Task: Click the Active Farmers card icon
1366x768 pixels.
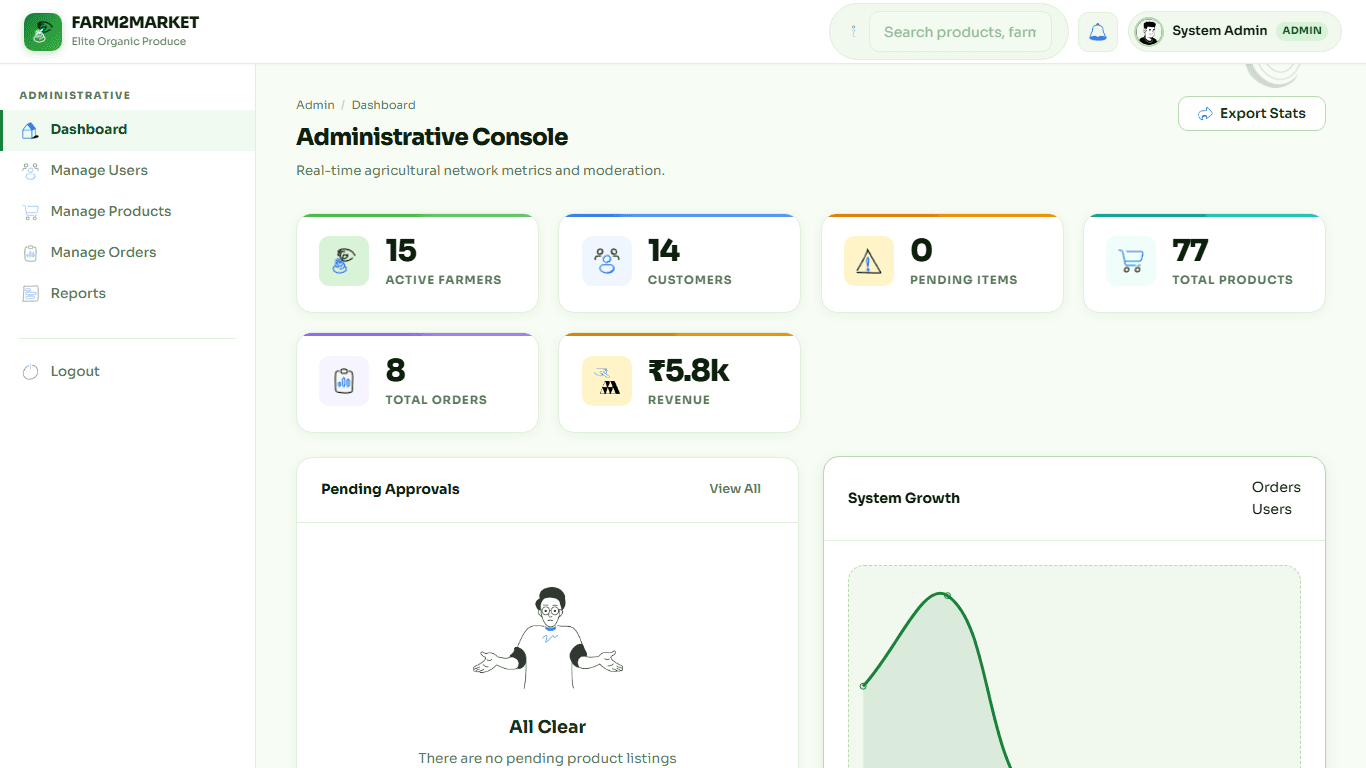Action: [x=344, y=261]
